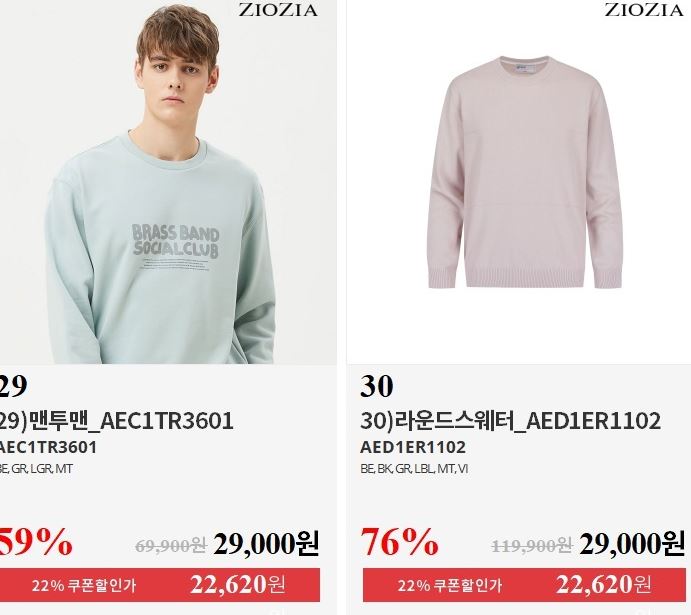
Task: Open the pink round sweater product image
Action: (x=519, y=182)
